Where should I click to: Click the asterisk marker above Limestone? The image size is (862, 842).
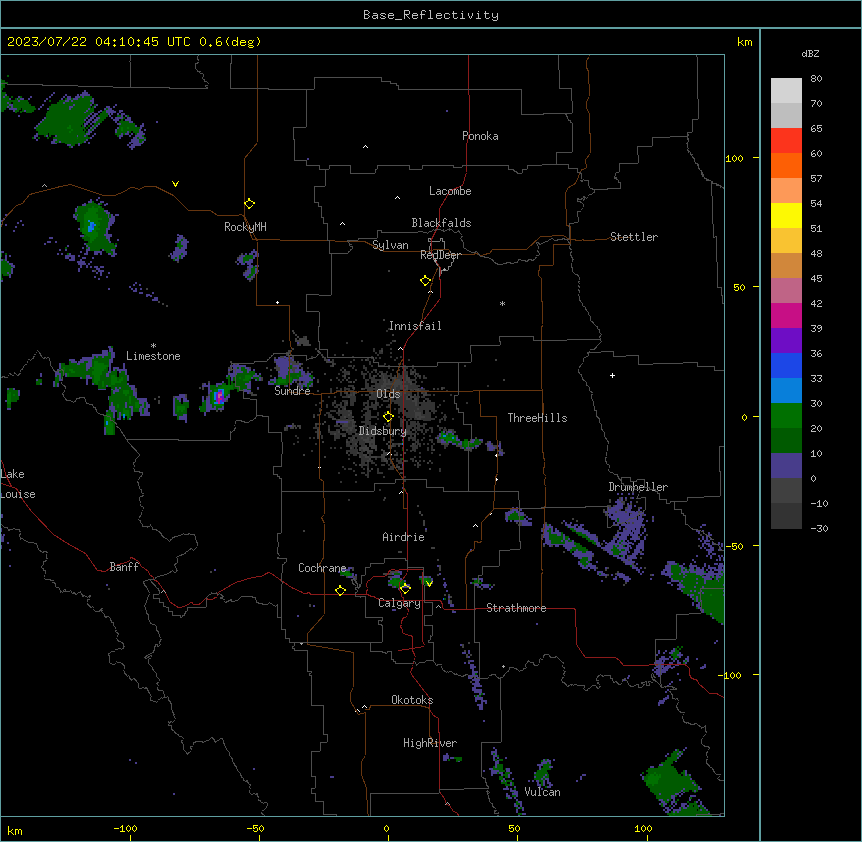click(153, 345)
